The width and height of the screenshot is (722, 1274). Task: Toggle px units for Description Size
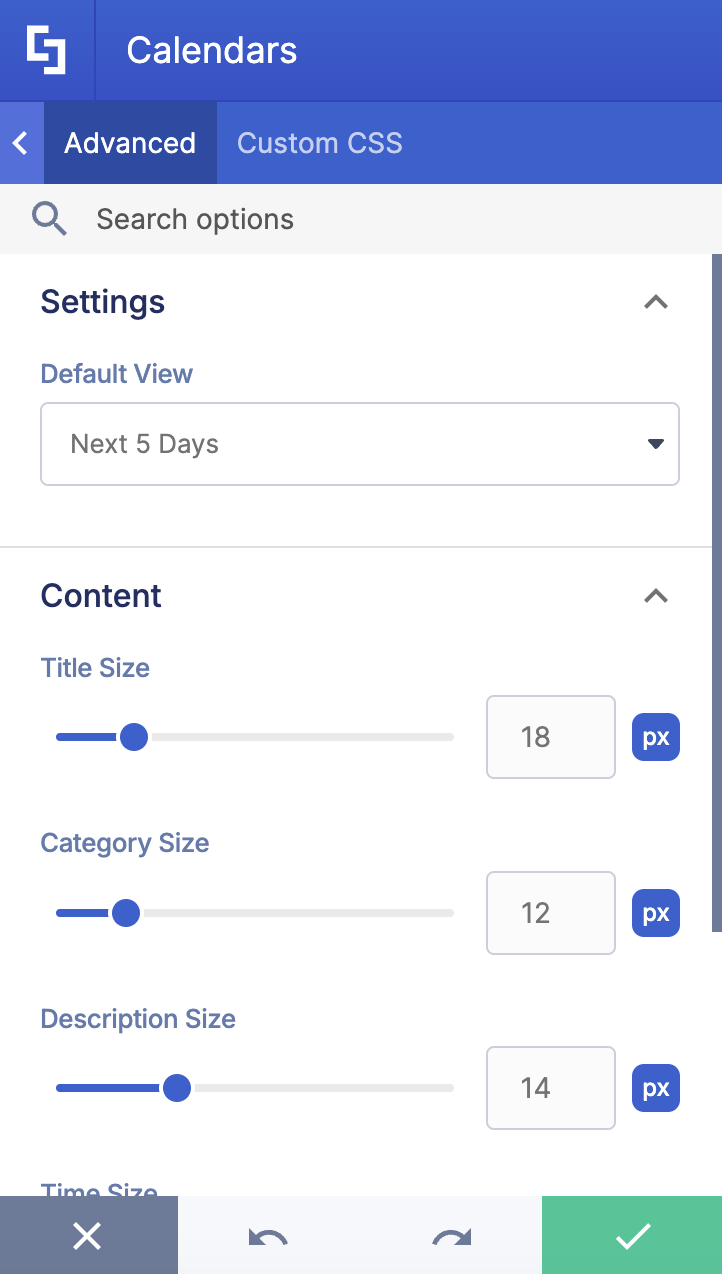655,1088
